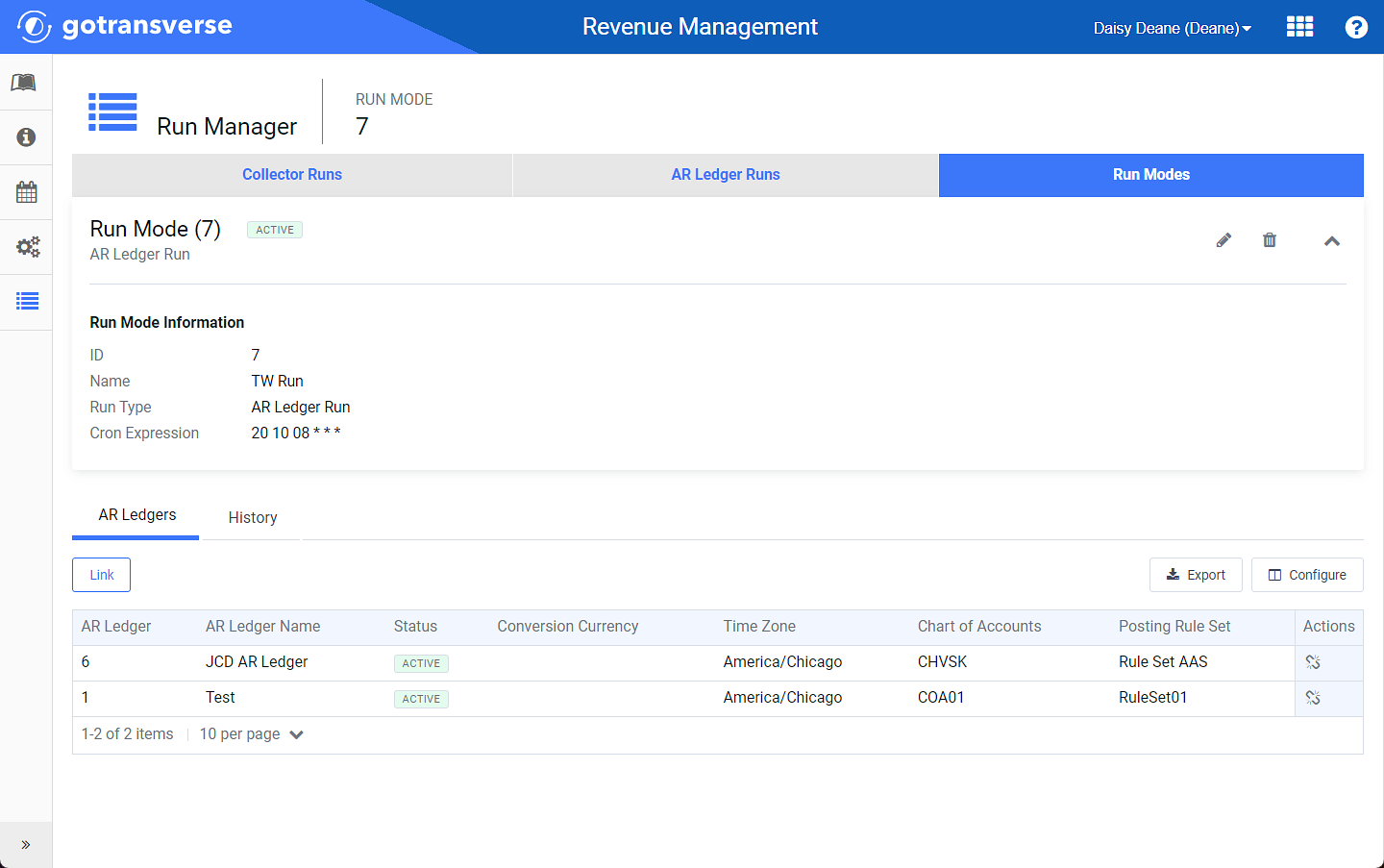Collapse the Run Mode details panel
Image resolution: width=1384 pixels, height=868 pixels.
(x=1332, y=241)
